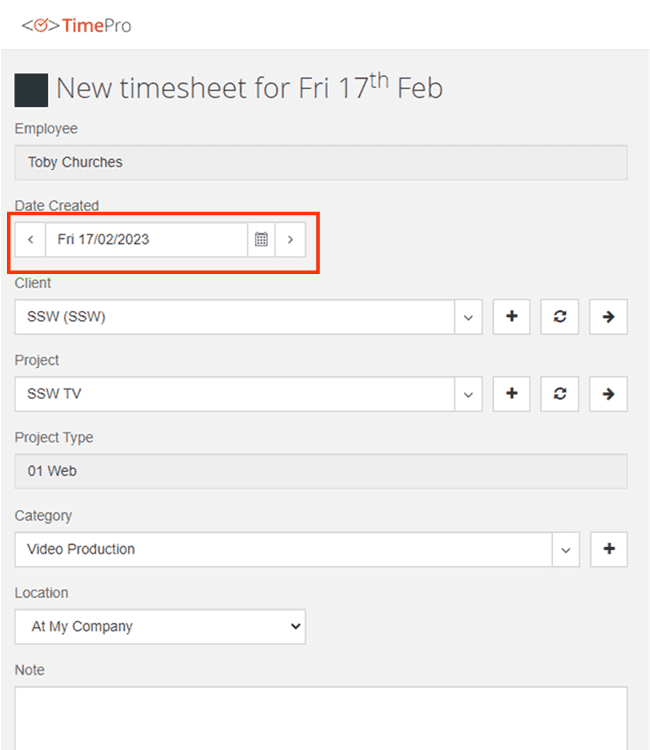This screenshot has width=650, height=750.
Task: Open the calendar date picker
Action: click(261, 240)
